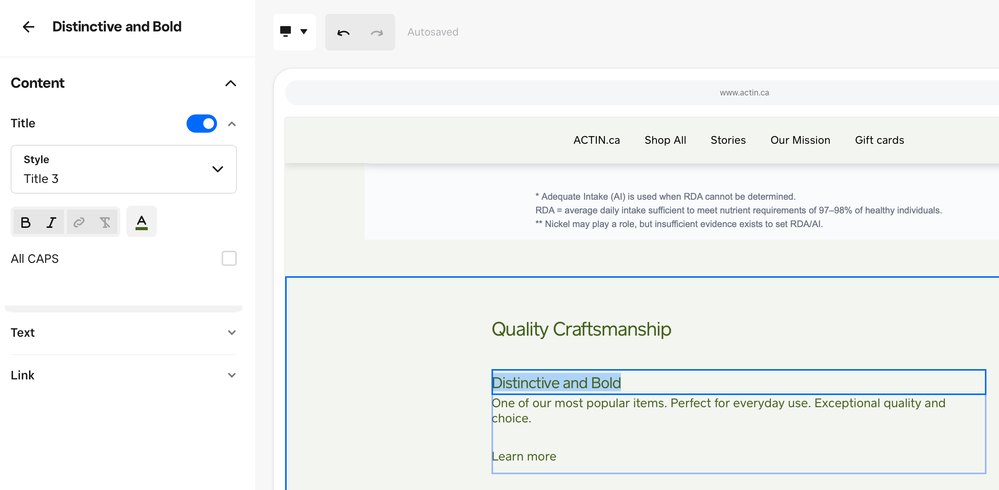Expand the Text section
Image resolution: width=999 pixels, height=490 pixels.
point(231,333)
